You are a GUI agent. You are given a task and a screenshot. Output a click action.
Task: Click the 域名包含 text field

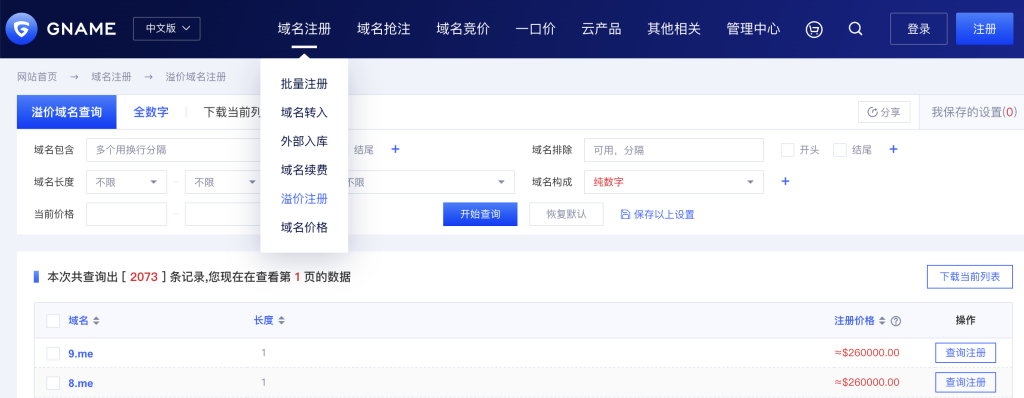pyautogui.click(x=173, y=150)
